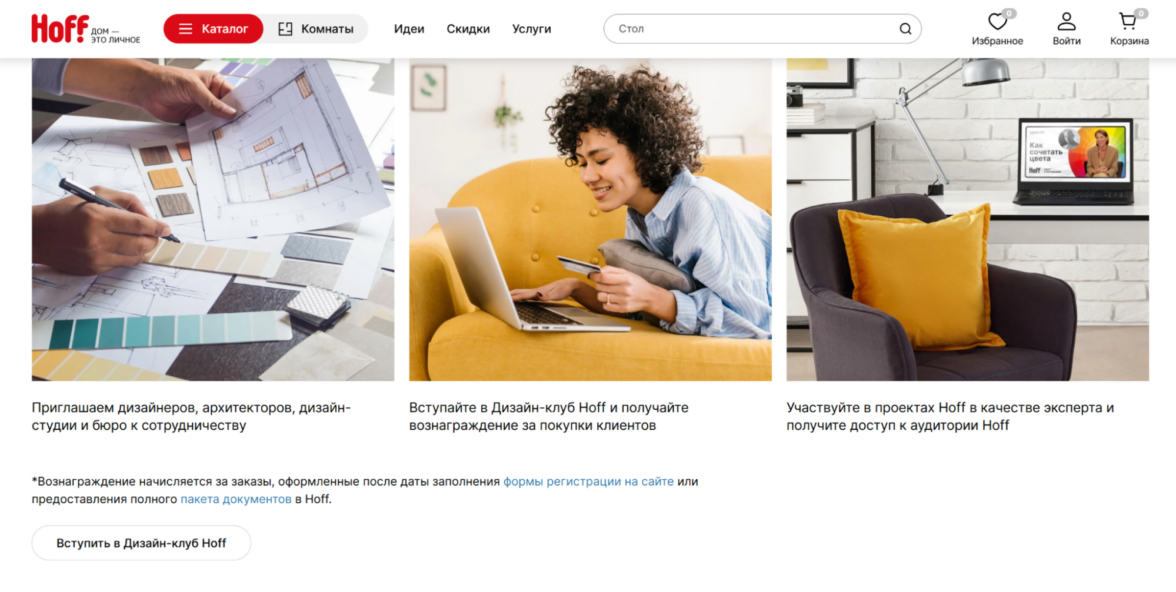This screenshot has height=592, width=1176.
Task: Follow the формы регистрации на сайте link
Action: pyautogui.click(x=588, y=481)
